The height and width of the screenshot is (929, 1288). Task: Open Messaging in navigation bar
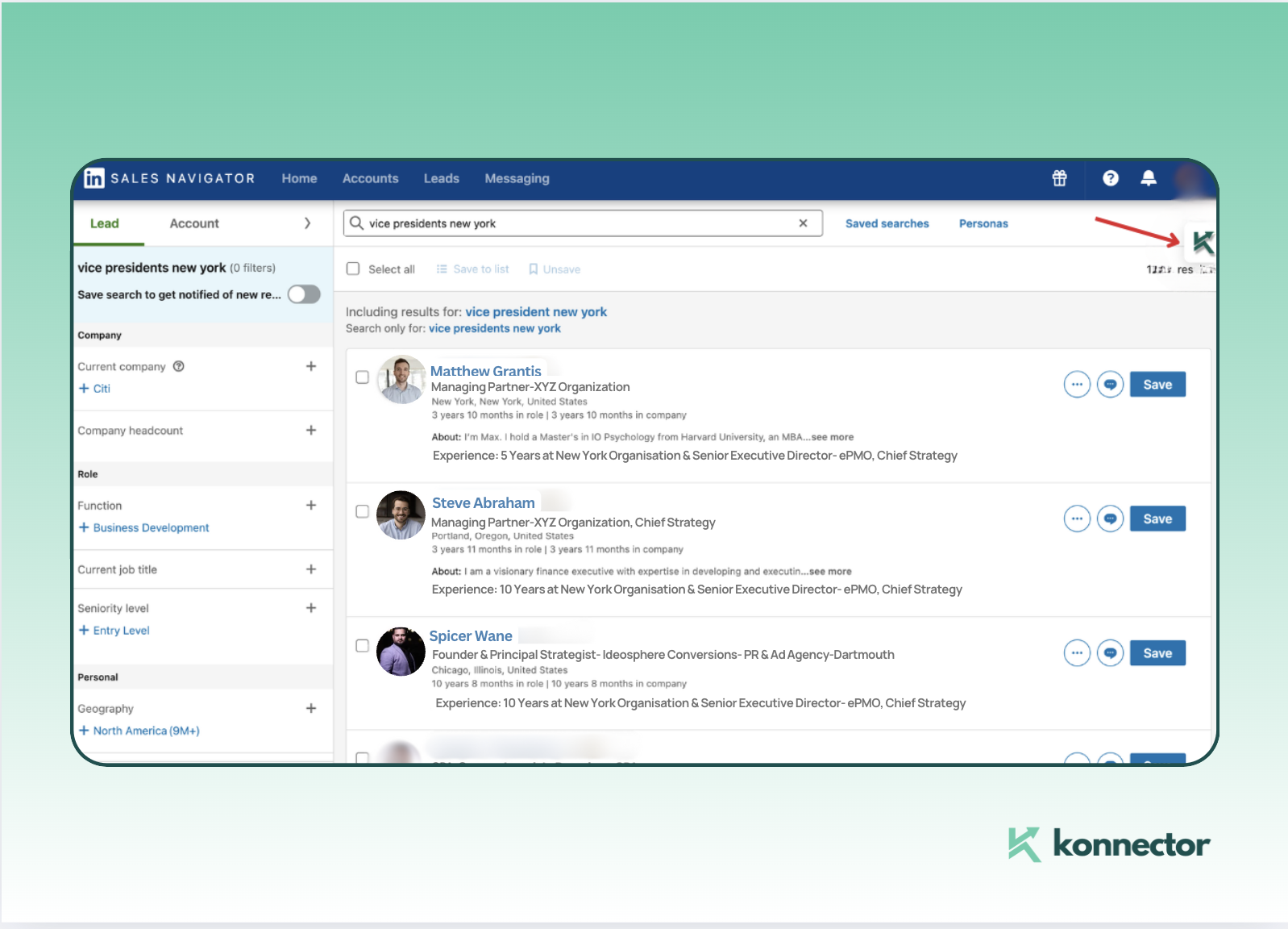point(517,178)
